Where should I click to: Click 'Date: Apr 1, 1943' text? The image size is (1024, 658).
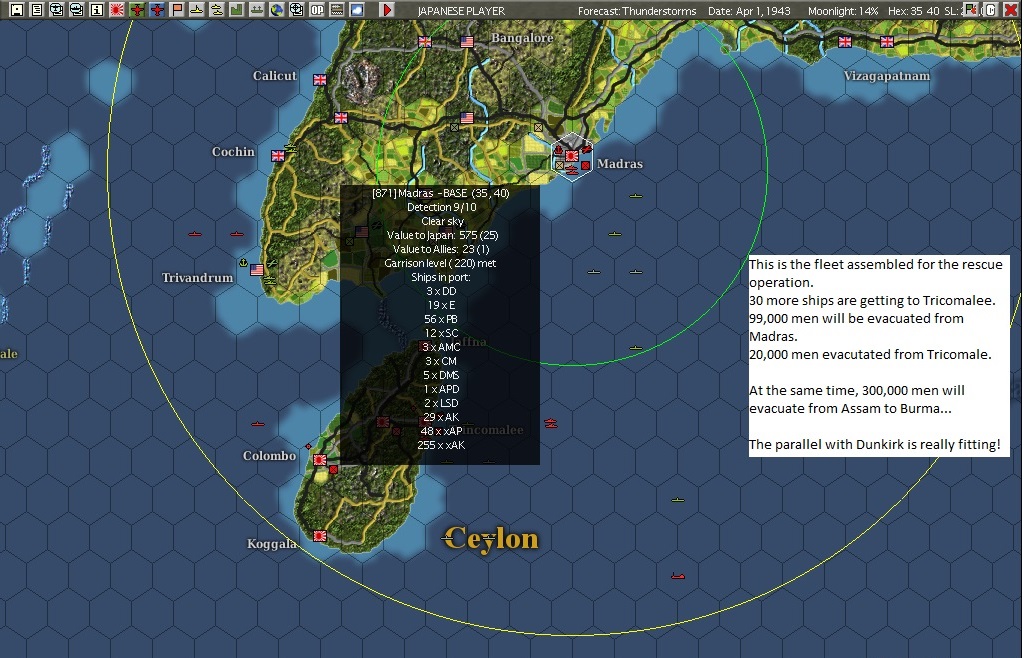(749, 11)
